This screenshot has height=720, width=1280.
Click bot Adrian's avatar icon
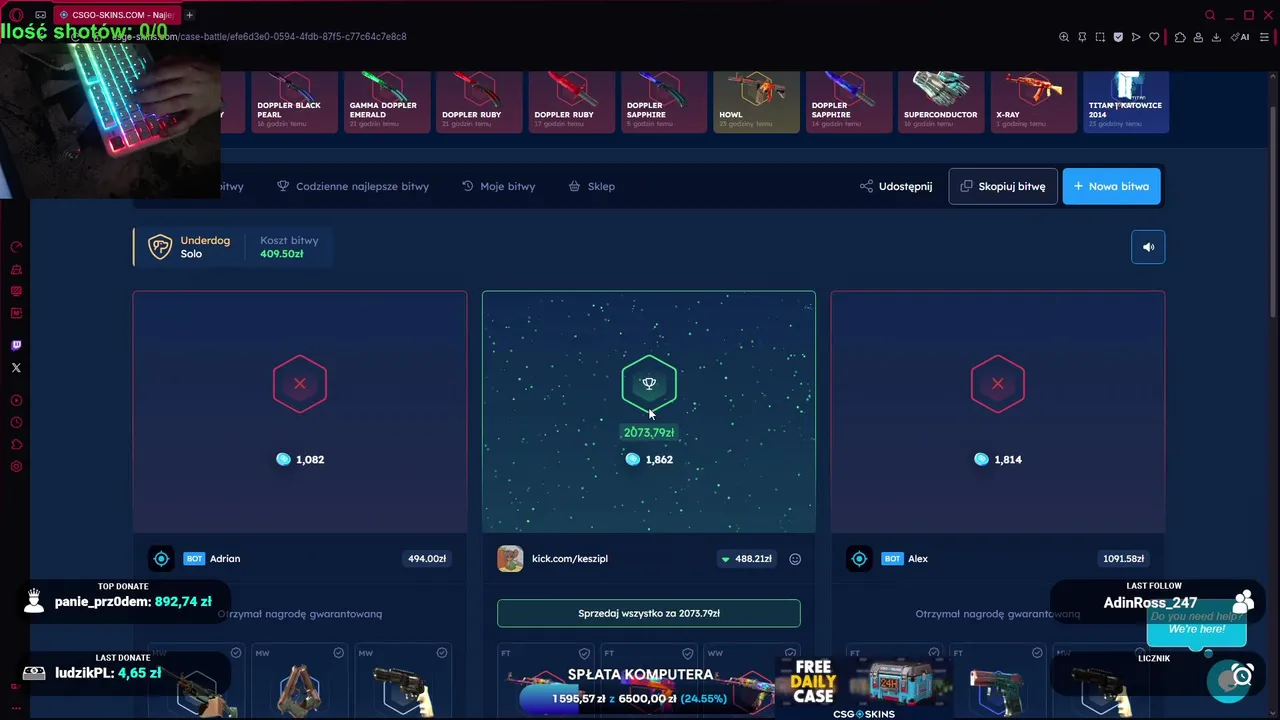pos(161,558)
